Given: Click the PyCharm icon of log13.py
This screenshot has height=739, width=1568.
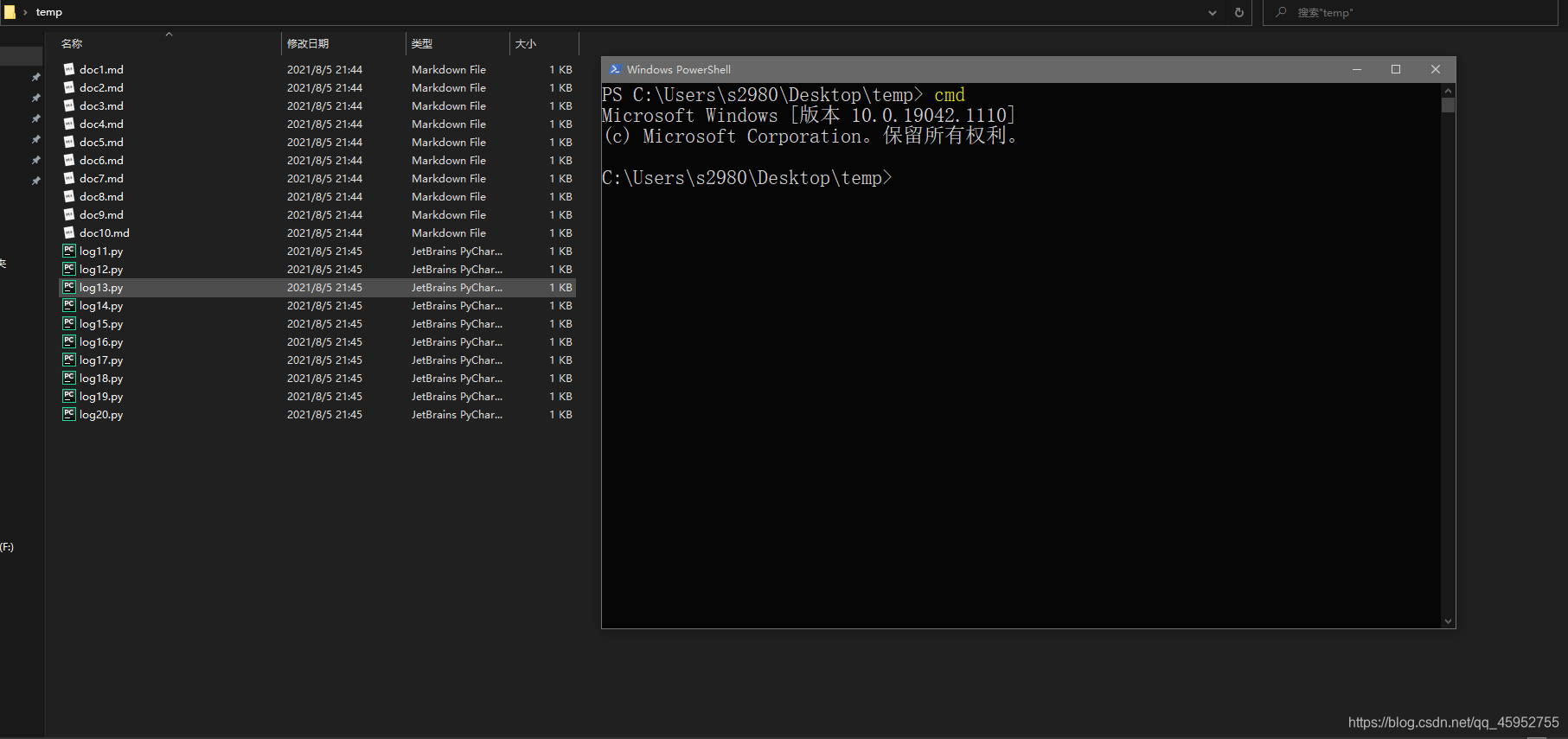Looking at the screenshot, I should click(x=69, y=287).
